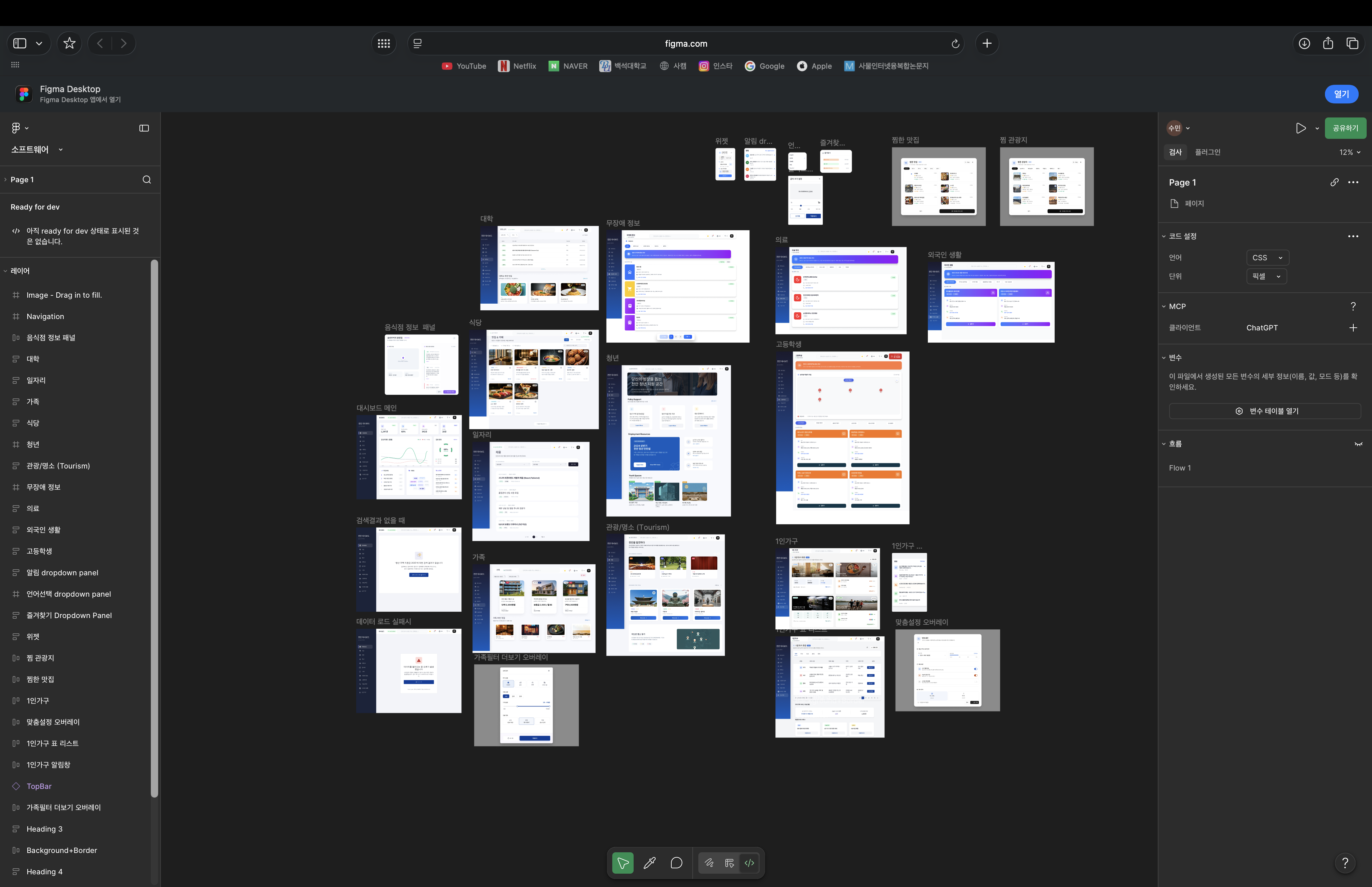Screen dimensions: 1372x887
Task: Click the annotation tool in bottom toolbar
Action: click(709, 863)
